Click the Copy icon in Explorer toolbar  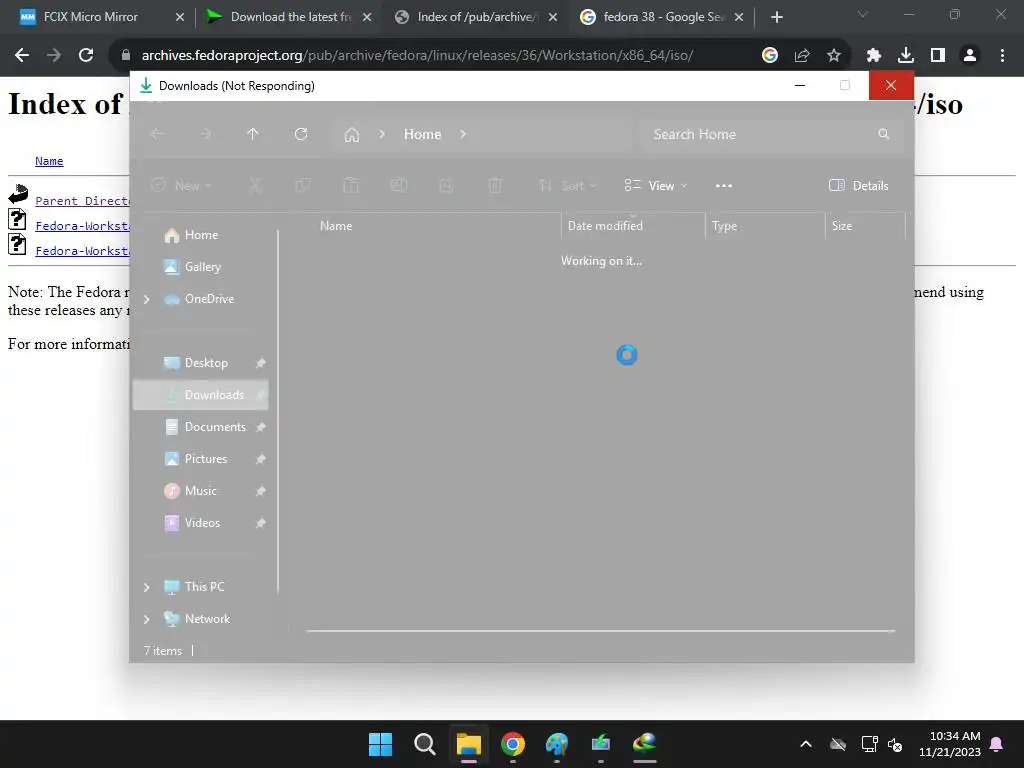(x=303, y=185)
